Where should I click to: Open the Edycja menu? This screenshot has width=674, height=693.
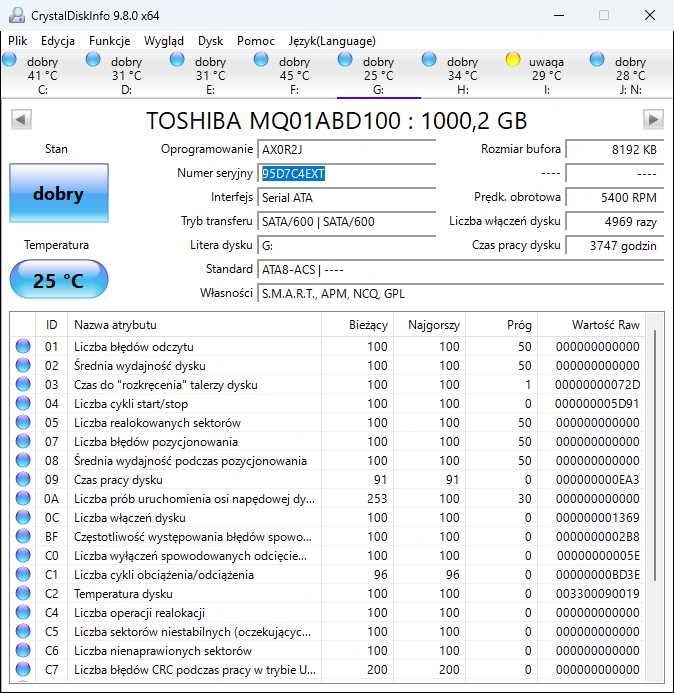[x=58, y=41]
